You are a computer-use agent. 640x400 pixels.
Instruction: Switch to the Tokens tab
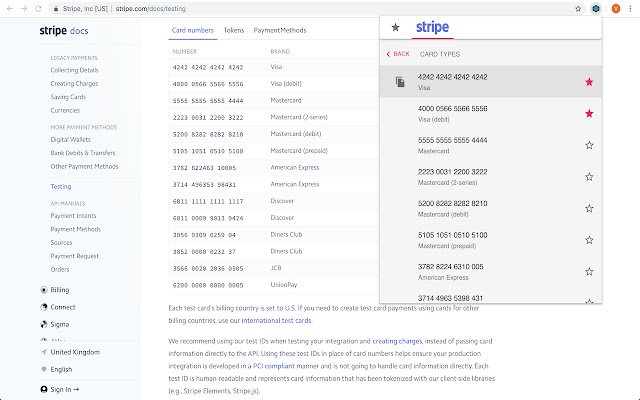coord(234,30)
